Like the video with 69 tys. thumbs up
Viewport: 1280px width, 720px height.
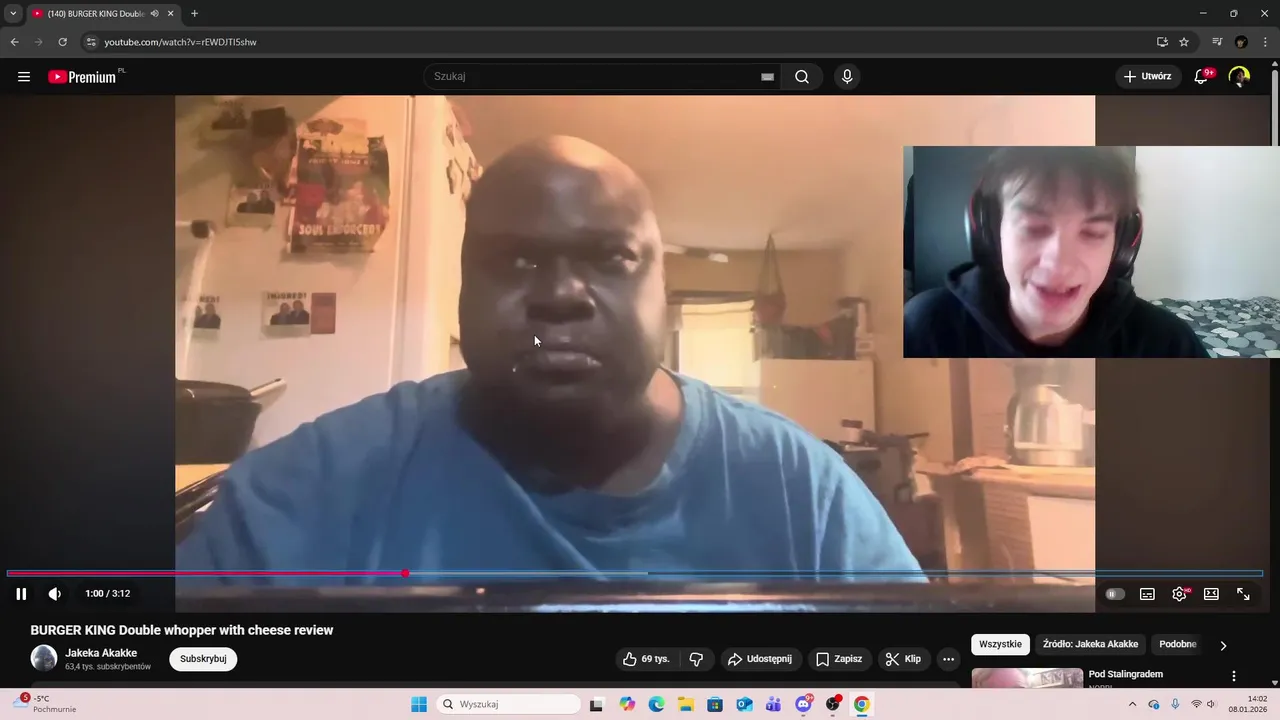(x=645, y=659)
